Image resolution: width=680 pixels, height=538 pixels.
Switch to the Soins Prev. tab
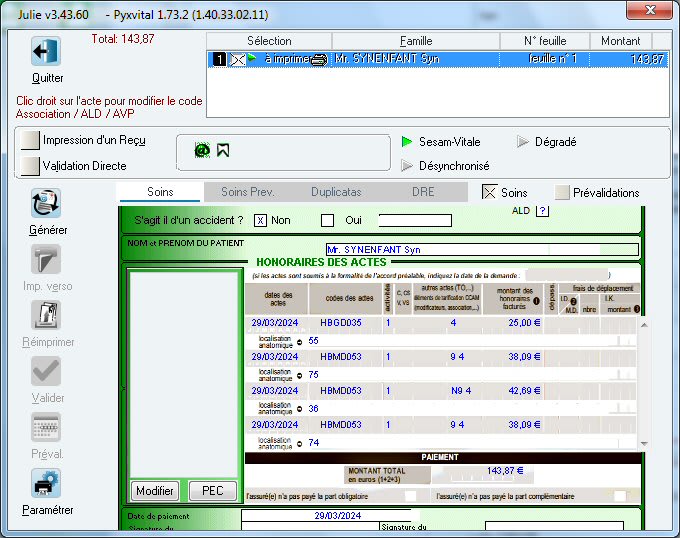[x=248, y=192]
